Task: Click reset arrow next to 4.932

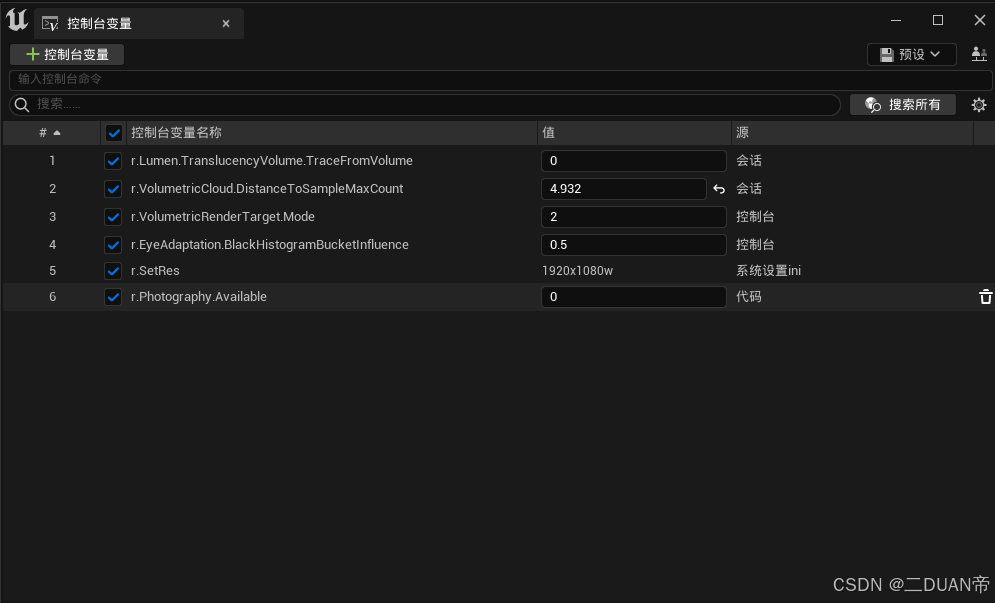Action: pos(719,189)
